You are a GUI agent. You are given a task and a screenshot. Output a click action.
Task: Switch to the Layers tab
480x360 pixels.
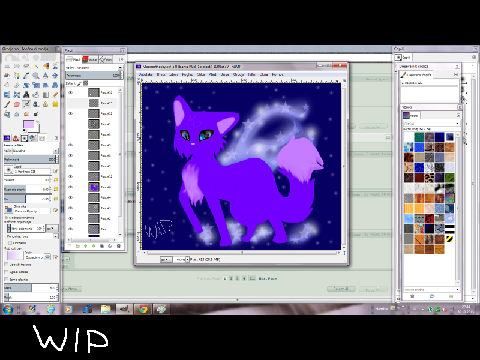tap(73, 59)
